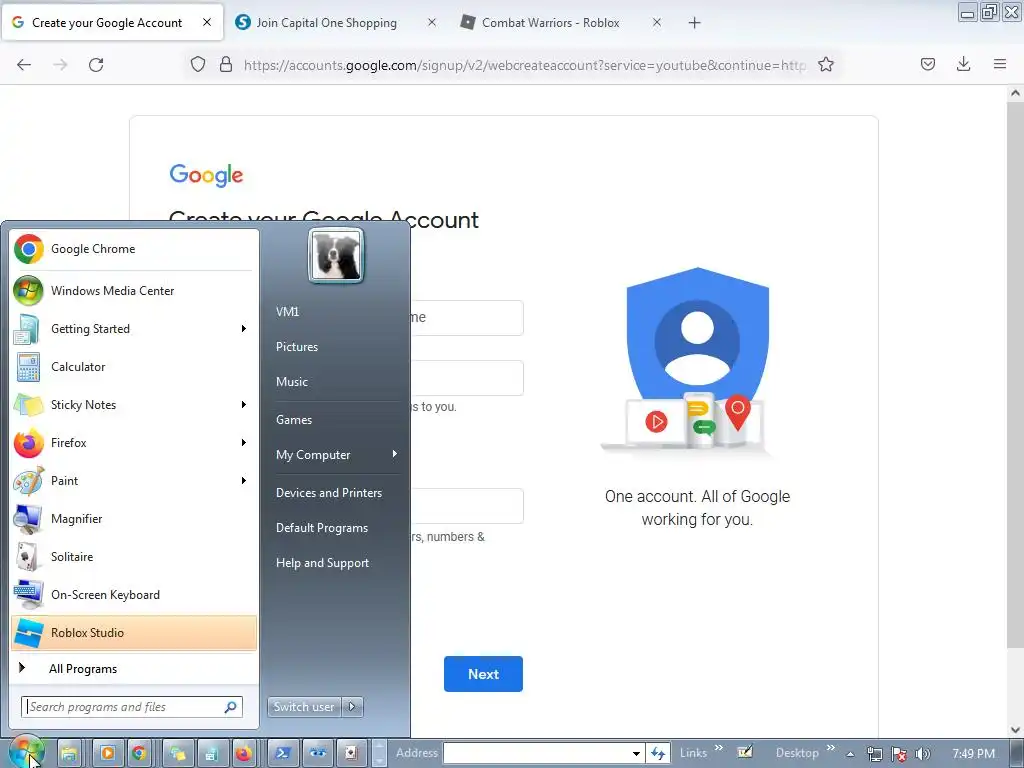
Task: Click the Start menu search magnifier icon
Action: pyautogui.click(x=231, y=707)
